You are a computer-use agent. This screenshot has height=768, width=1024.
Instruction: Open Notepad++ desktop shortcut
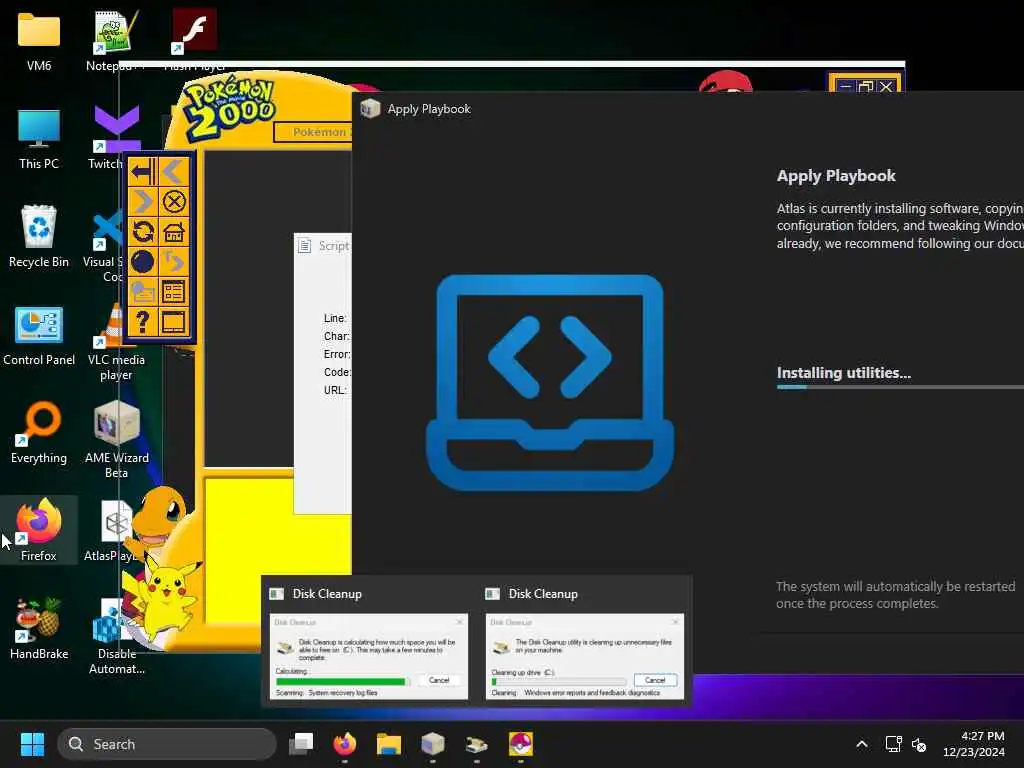[115, 40]
